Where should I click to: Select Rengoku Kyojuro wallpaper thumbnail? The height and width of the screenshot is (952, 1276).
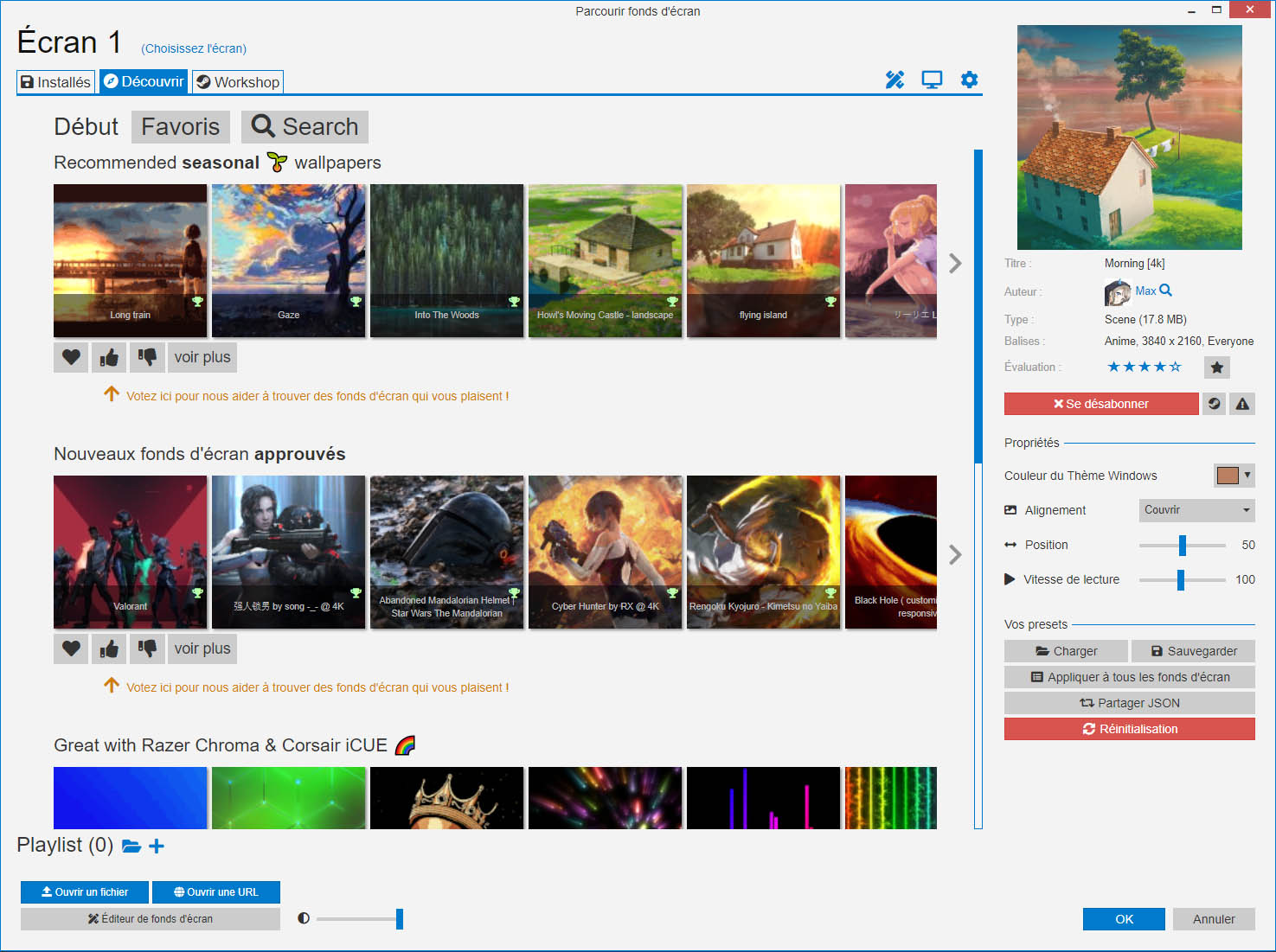coord(764,552)
